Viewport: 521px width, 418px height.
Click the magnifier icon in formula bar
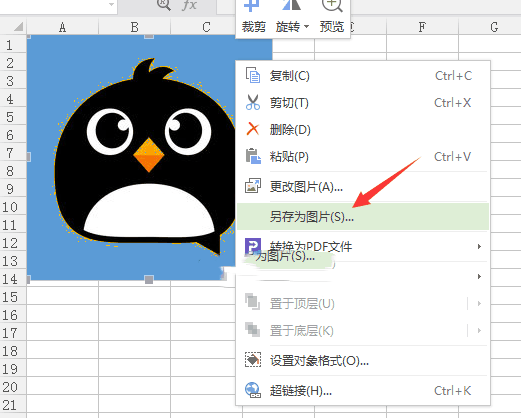(x=164, y=4)
